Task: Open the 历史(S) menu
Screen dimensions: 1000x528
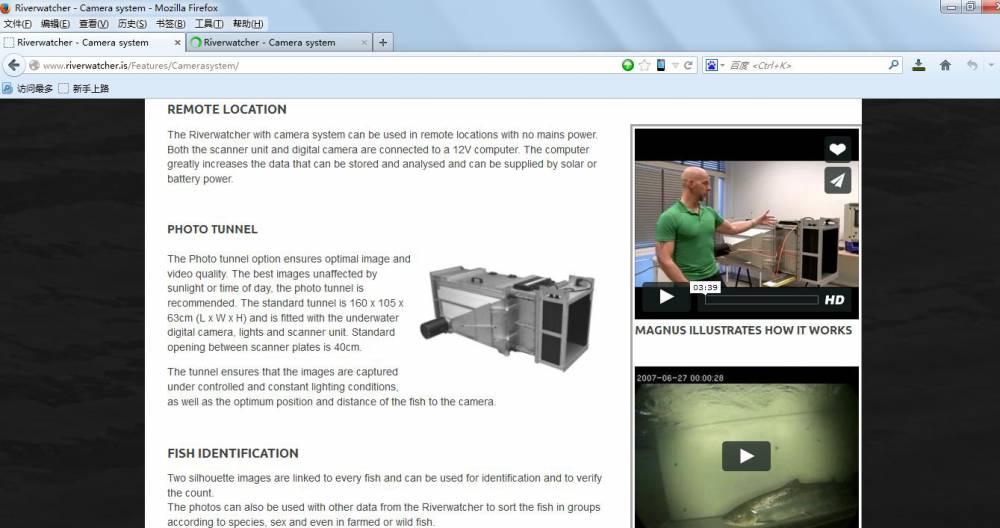Action: (x=132, y=24)
